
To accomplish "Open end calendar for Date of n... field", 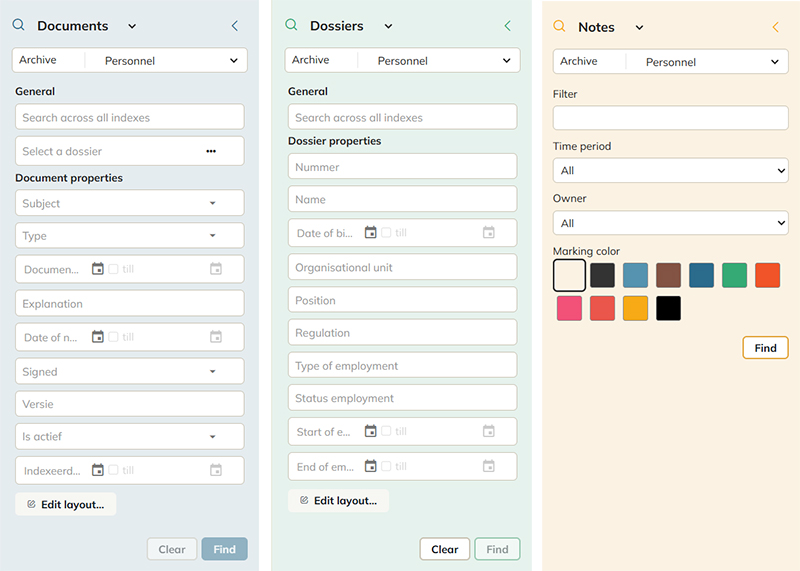I will pyautogui.click(x=216, y=337).
